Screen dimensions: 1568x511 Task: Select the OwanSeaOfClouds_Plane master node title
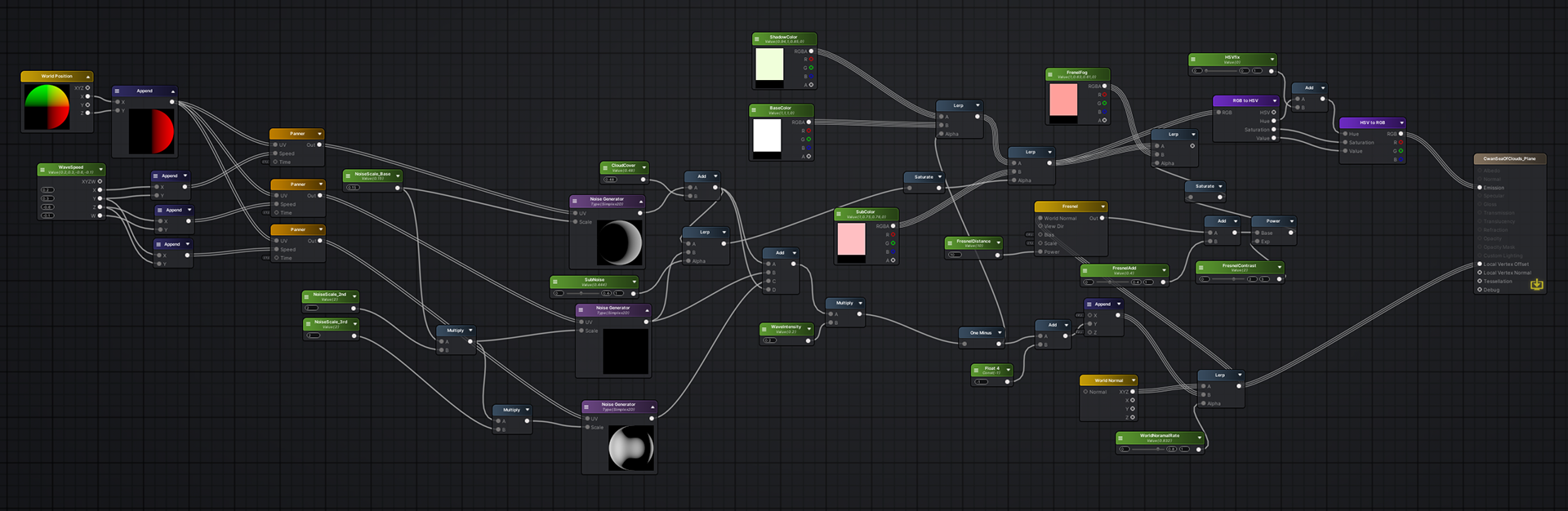(1509, 159)
